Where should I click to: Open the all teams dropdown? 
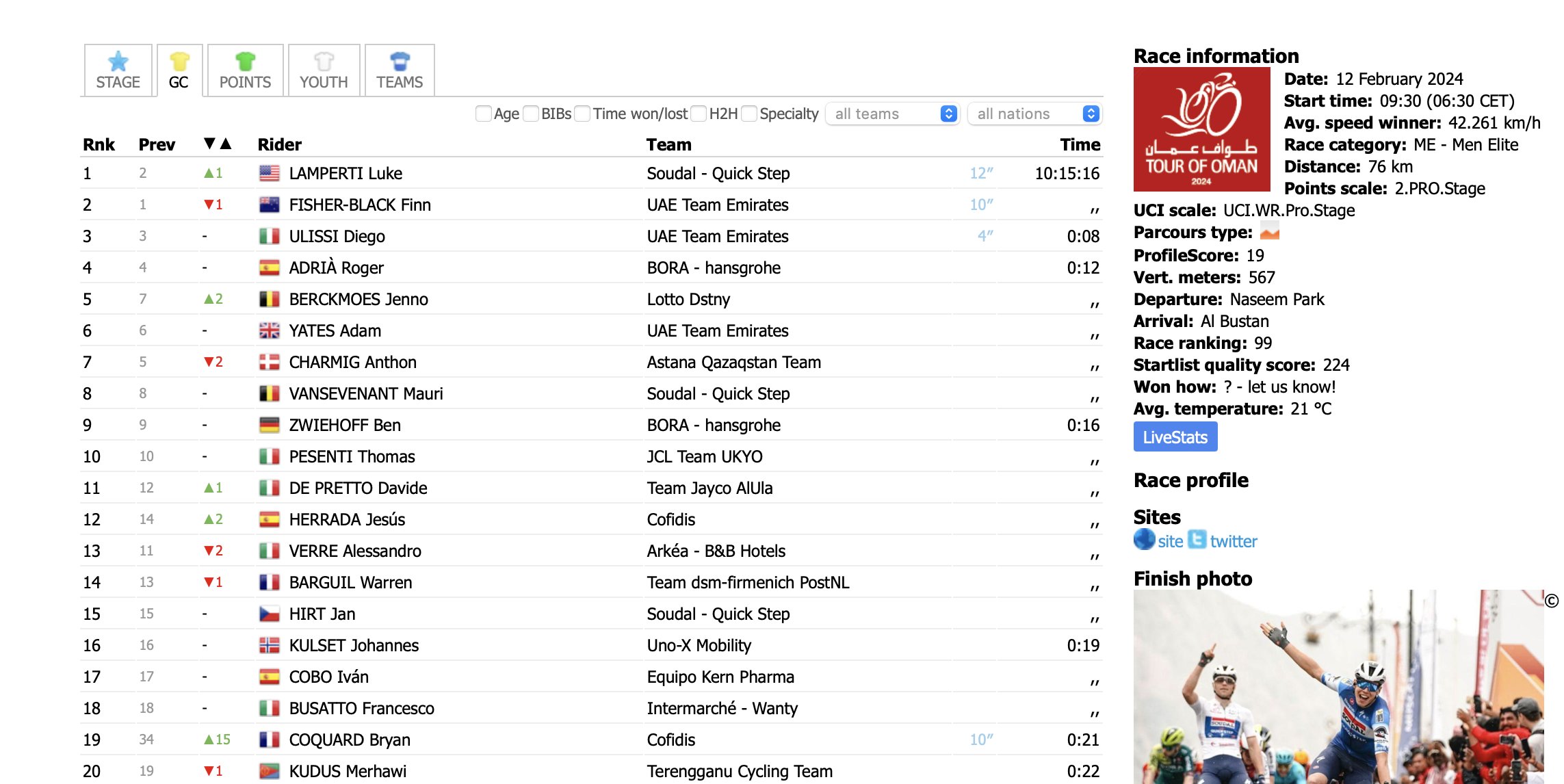[x=893, y=114]
